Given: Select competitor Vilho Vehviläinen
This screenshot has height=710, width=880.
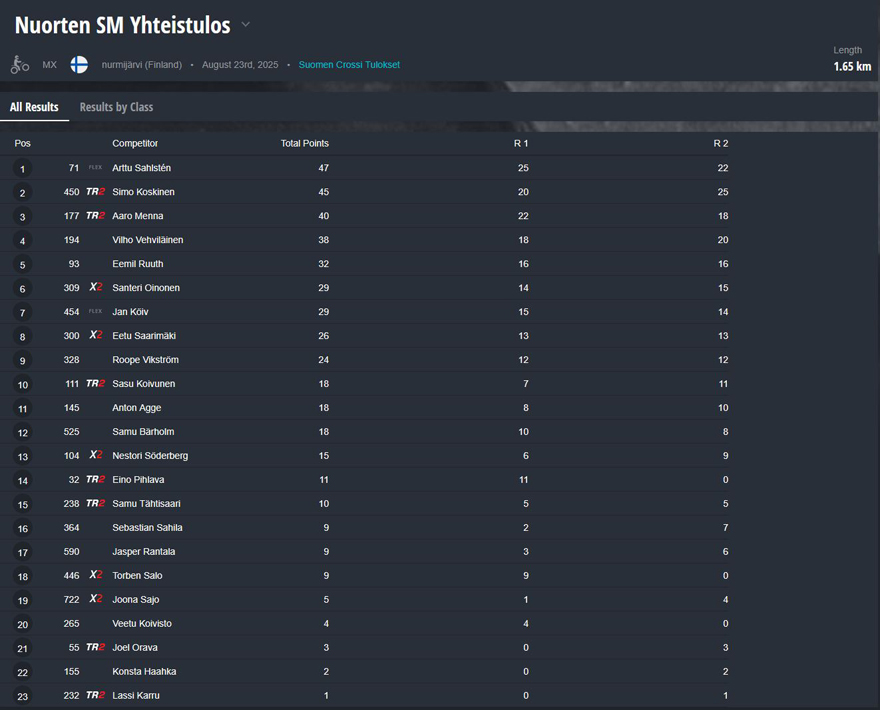Looking at the screenshot, I should 148,240.
